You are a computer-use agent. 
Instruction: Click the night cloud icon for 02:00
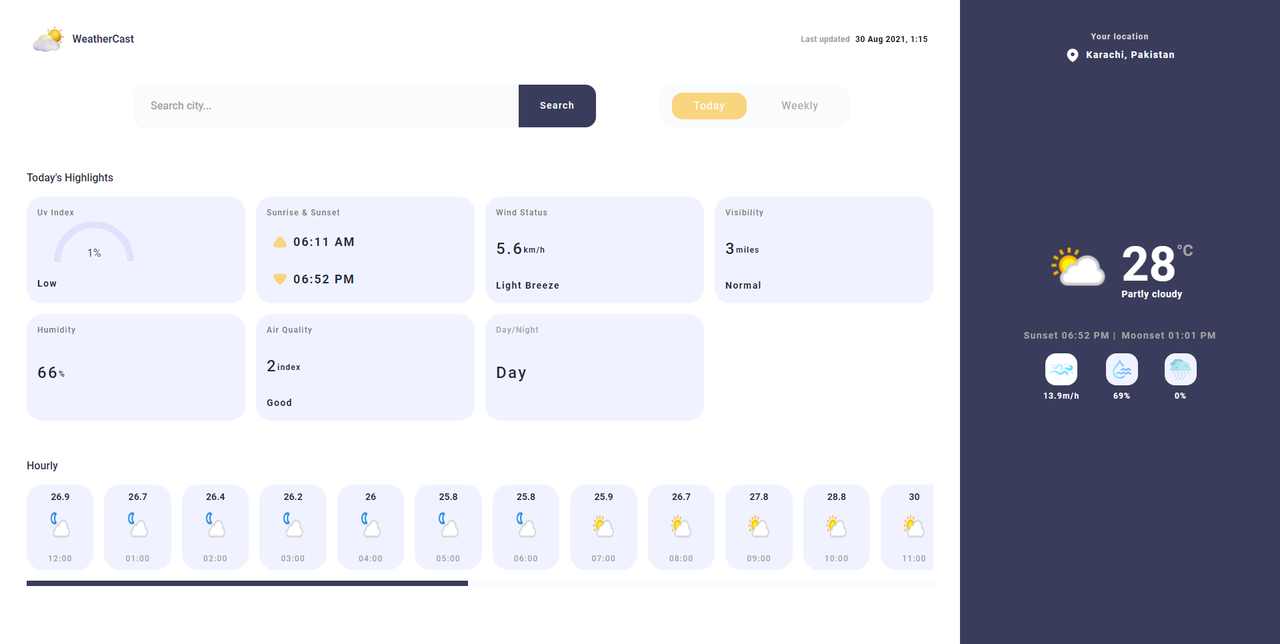point(215,524)
